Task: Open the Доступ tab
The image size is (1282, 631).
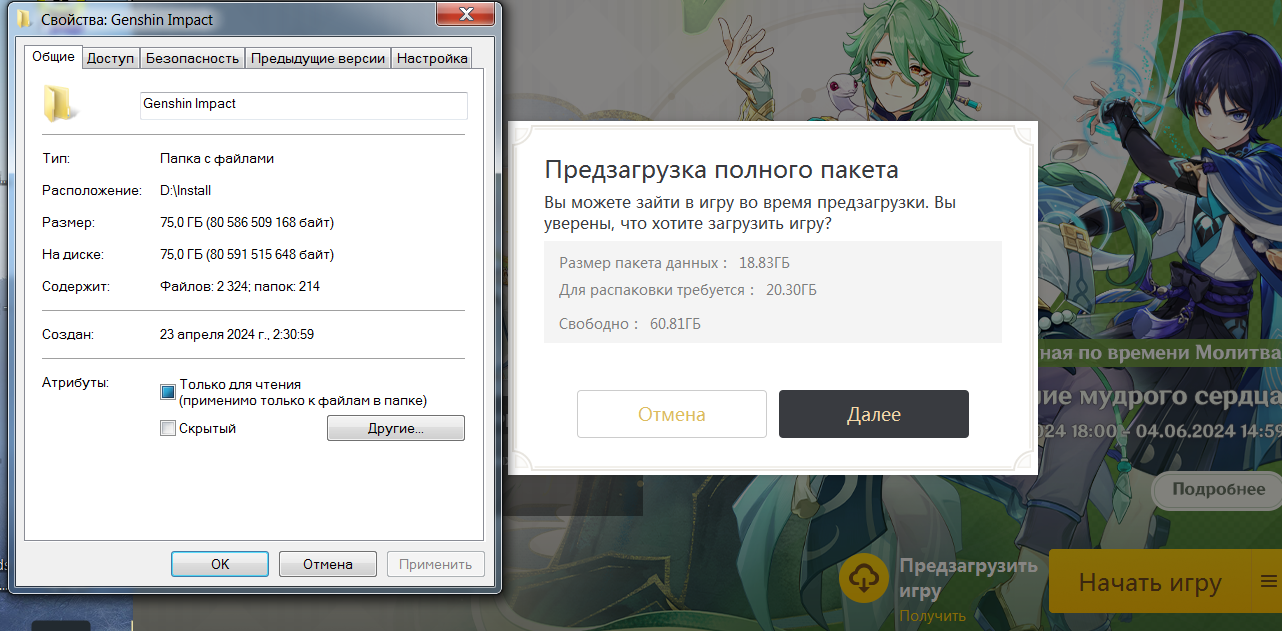Action: pyautogui.click(x=110, y=58)
